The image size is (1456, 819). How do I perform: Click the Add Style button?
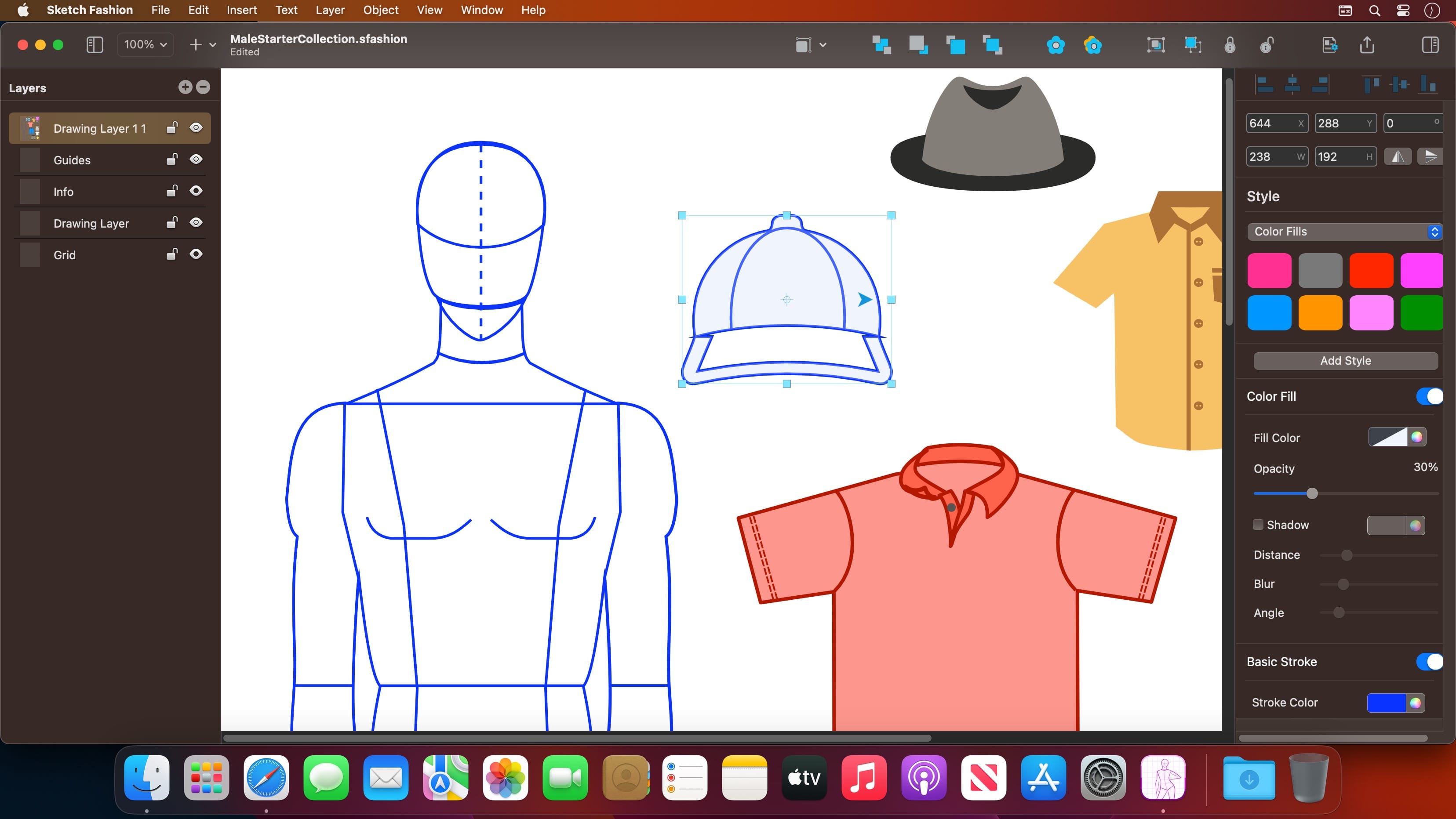click(1345, 360)
